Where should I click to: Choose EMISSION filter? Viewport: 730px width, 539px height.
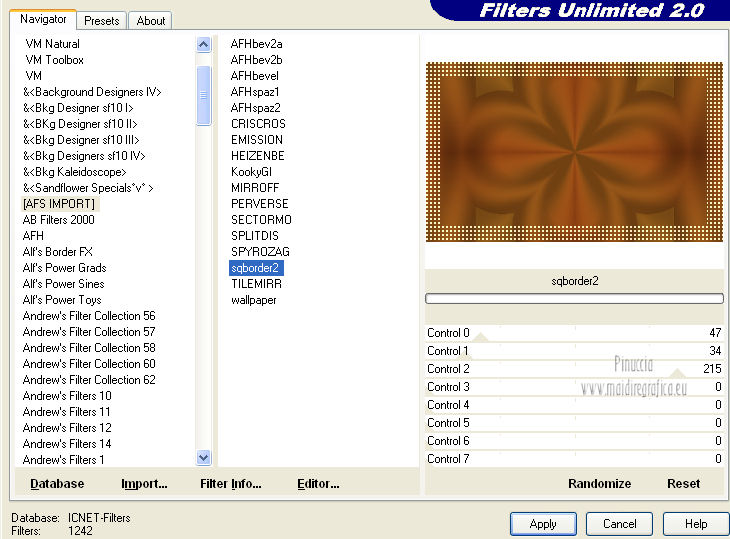(257, 140)
